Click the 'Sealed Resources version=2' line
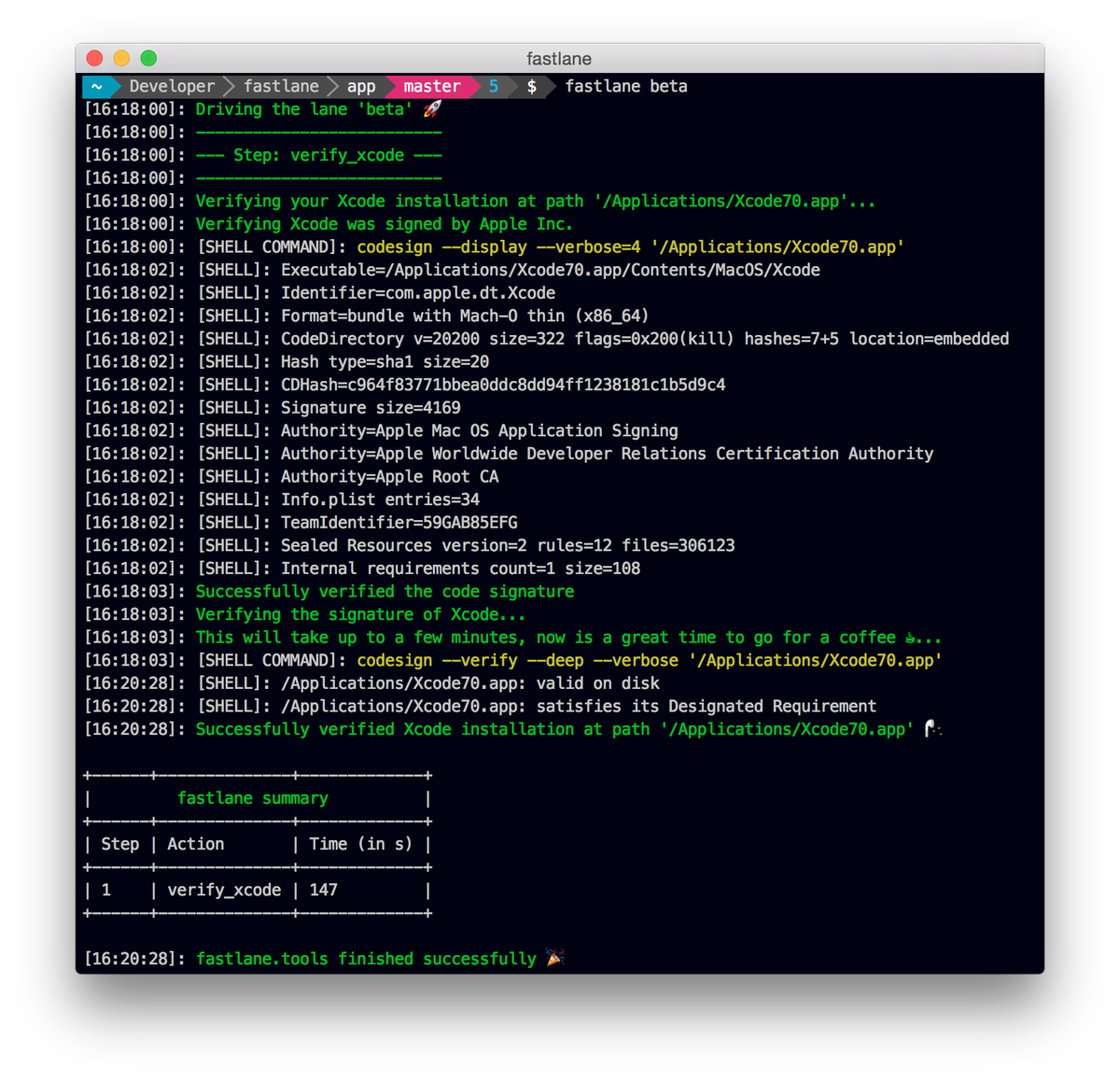The image size is (1120, 1082). pos(508,545)
